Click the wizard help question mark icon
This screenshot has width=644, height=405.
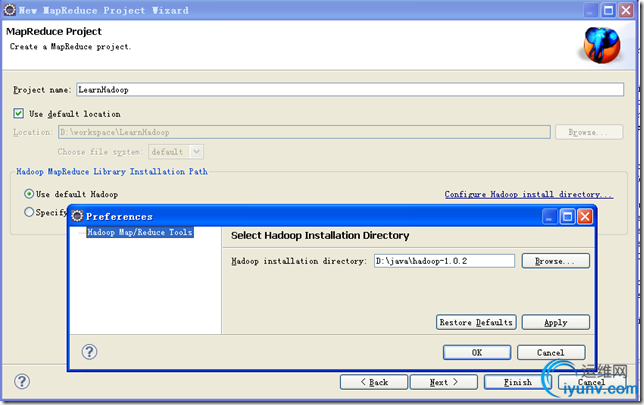coord(22,381)
